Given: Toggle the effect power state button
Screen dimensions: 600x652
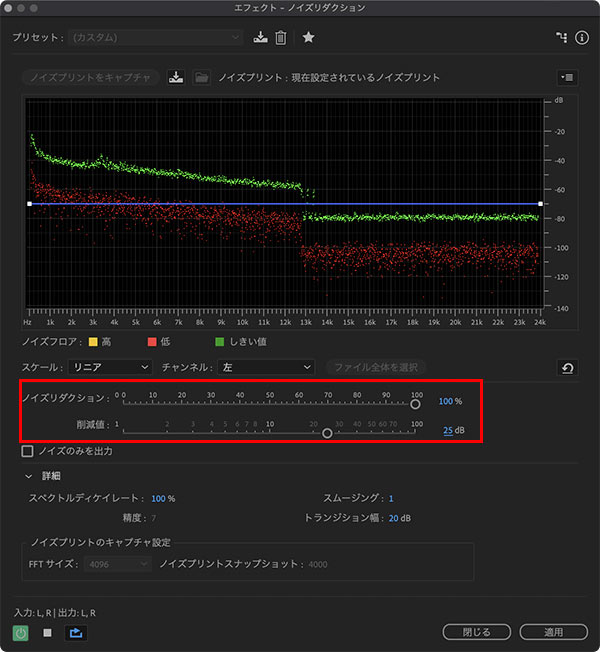Looking at the screenshot, I should (20, 633).
